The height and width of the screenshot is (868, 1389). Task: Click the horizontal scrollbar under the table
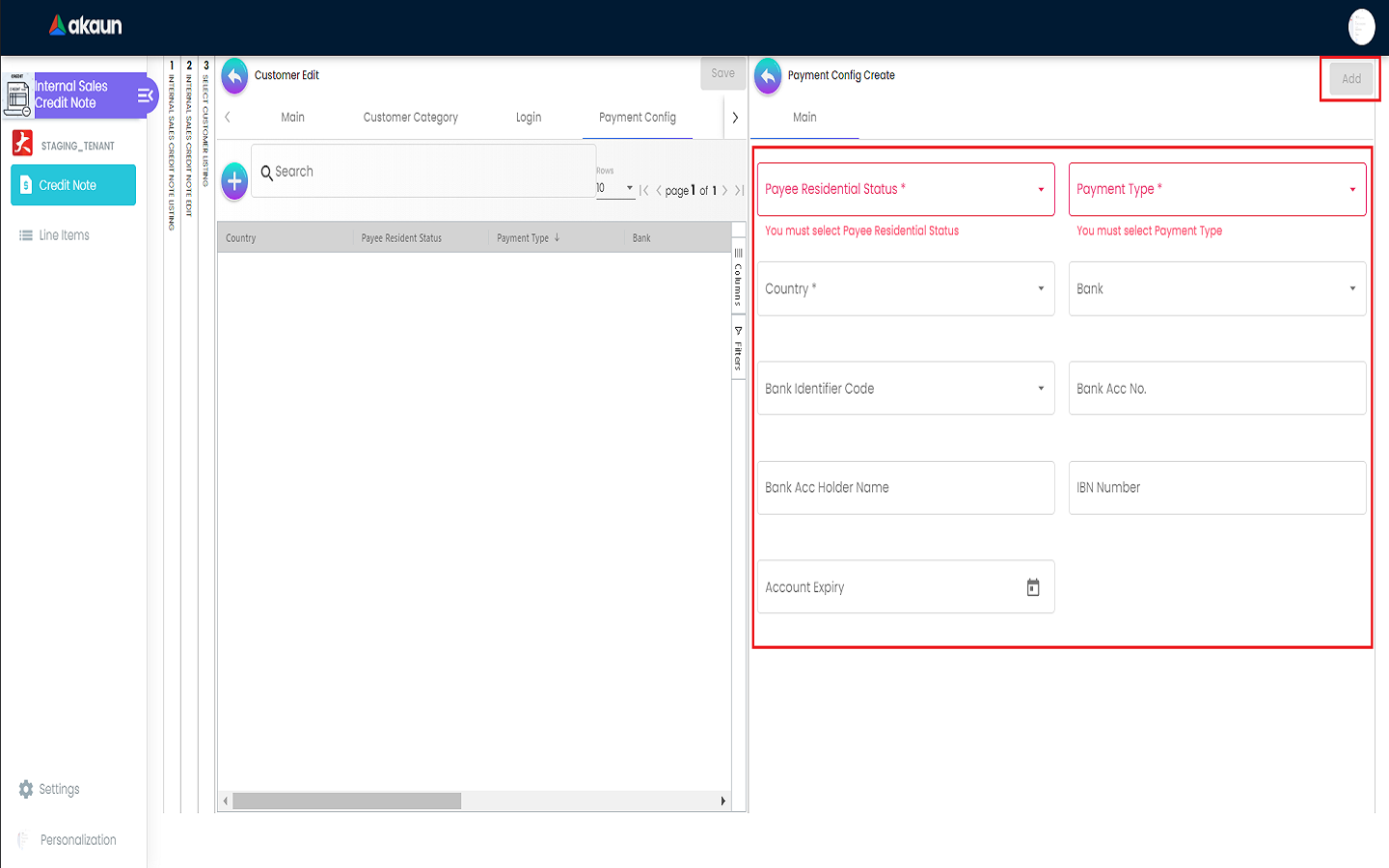(x=346, y=801)
